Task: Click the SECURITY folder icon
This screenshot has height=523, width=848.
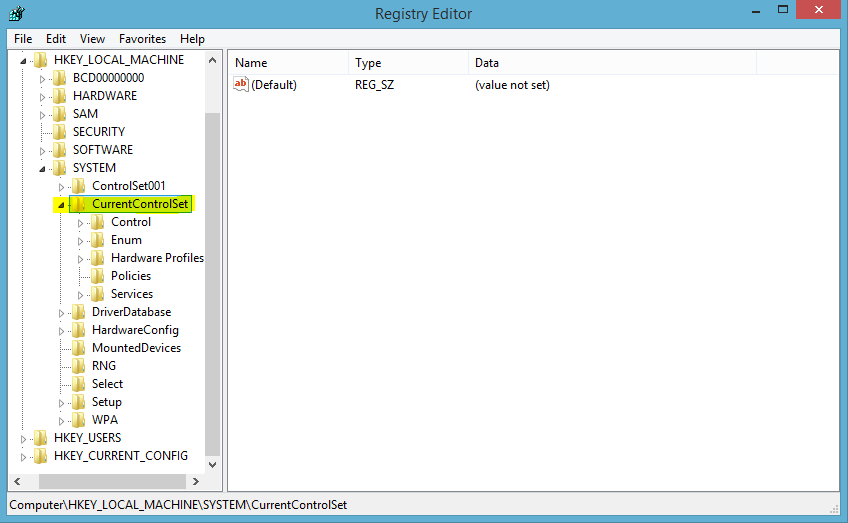Action: point(59,131)
